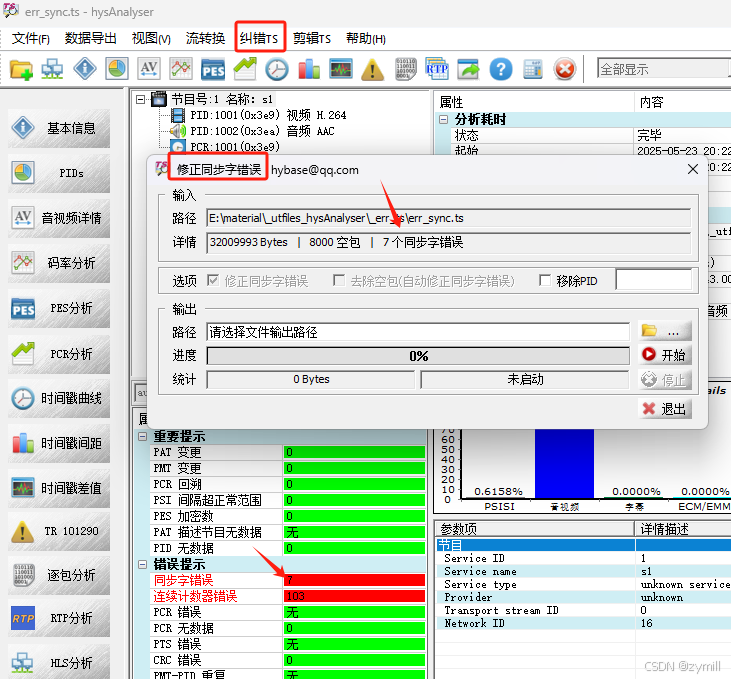Collapse 节目号:1 tree node

[x=140, y=99]
